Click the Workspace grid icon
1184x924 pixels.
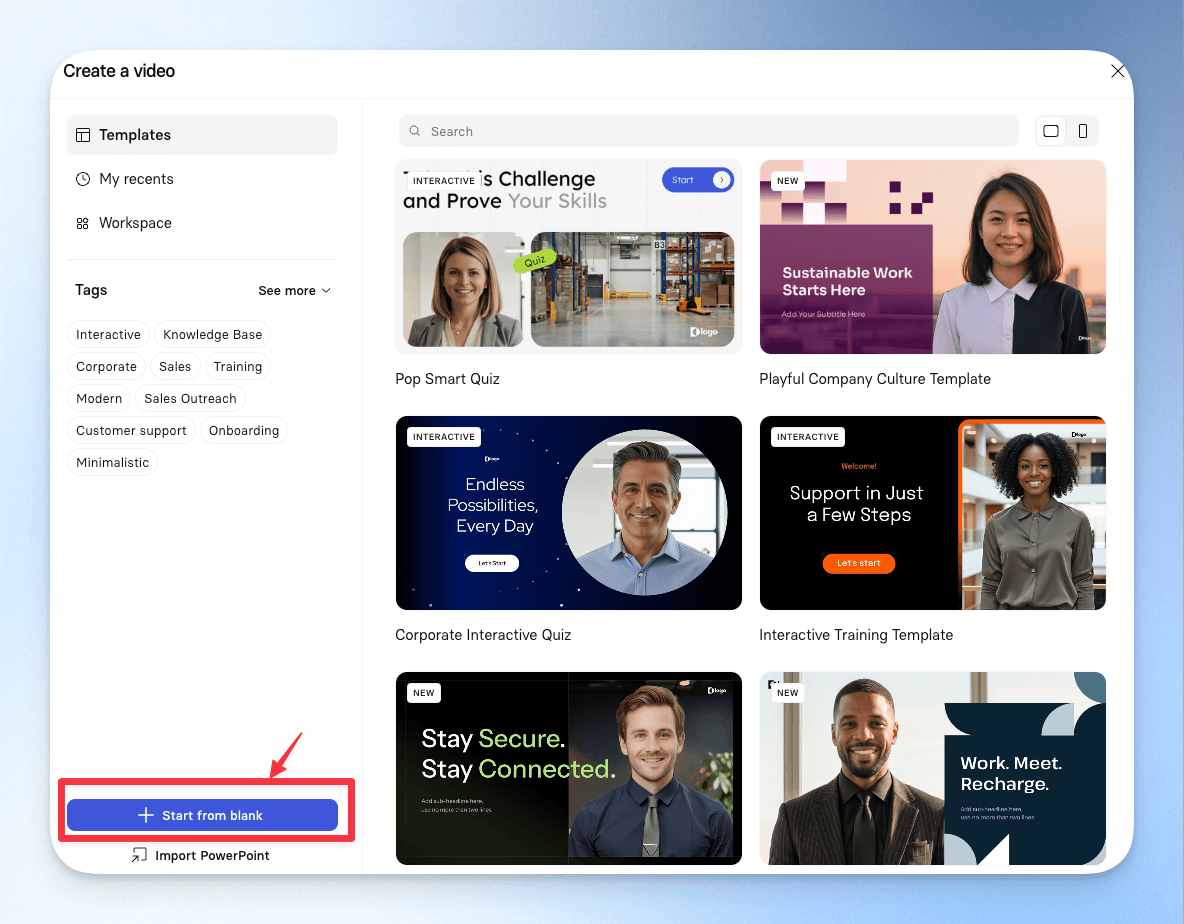(x=82, y=223)
